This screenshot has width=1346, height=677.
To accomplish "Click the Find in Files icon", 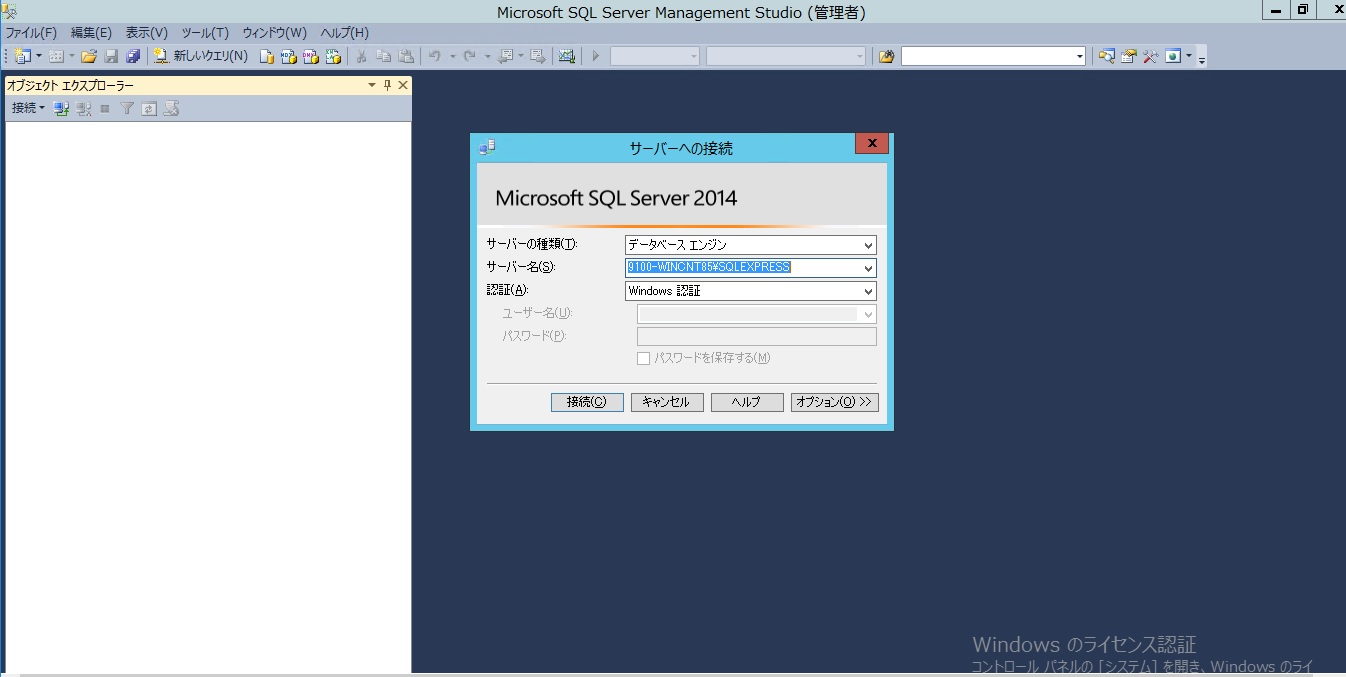I will (886, 56).
